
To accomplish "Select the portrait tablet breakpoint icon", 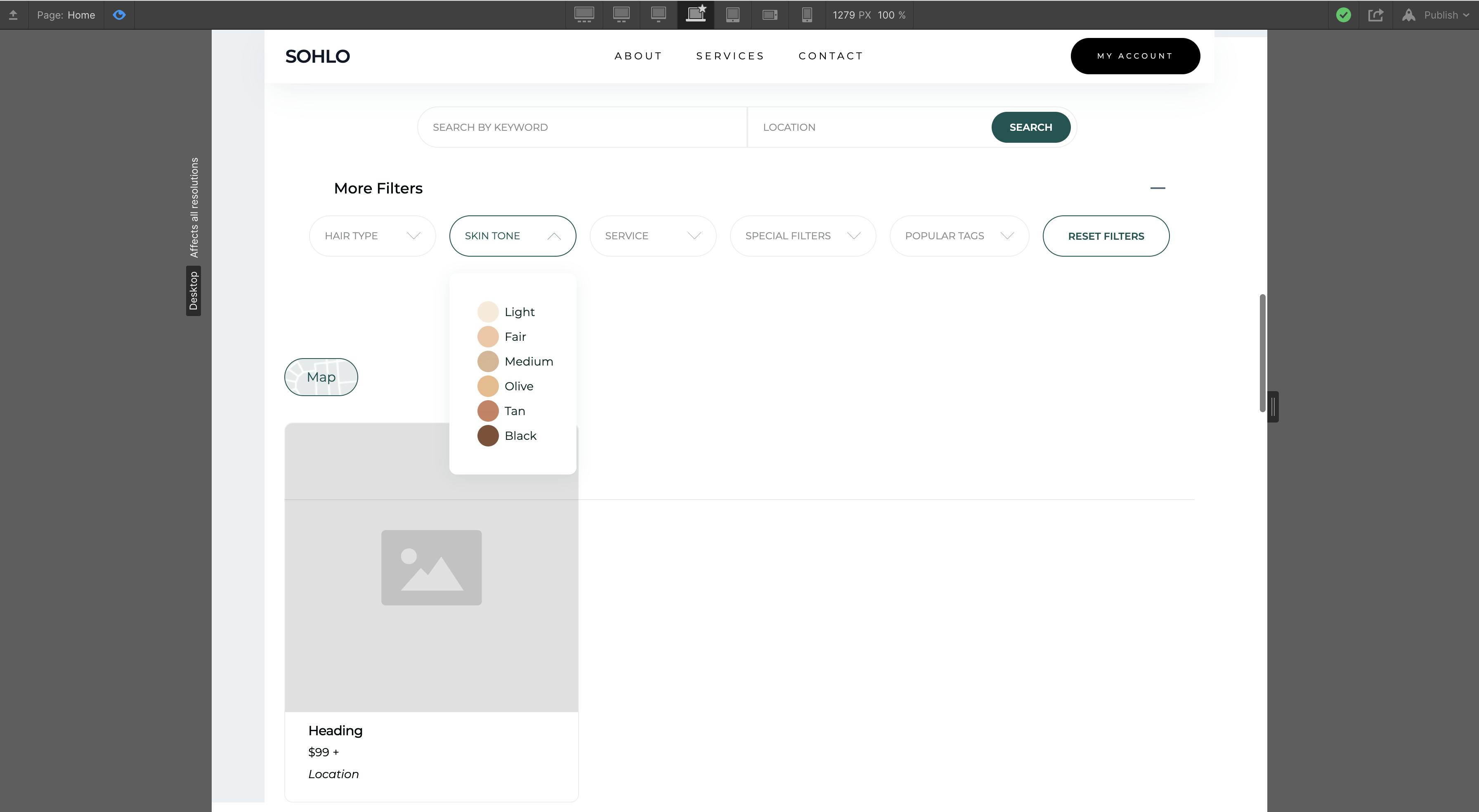I will [x=732, y=15].
